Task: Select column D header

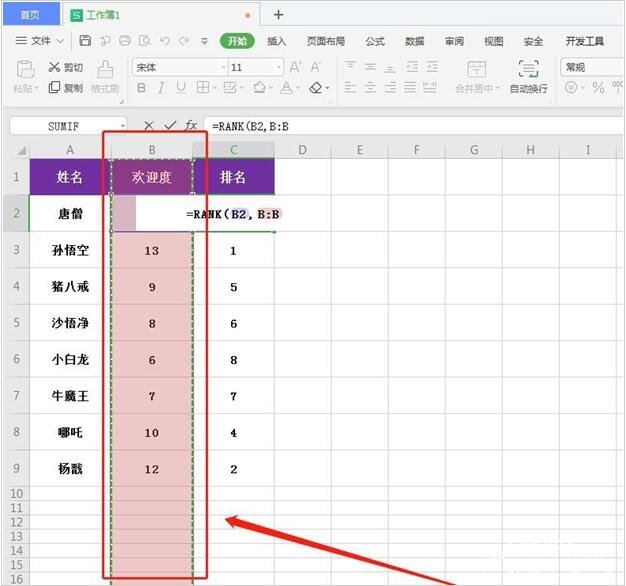Action: point(303,150)
